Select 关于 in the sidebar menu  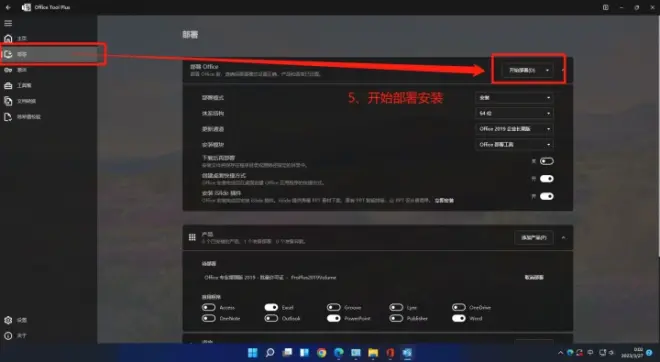tap(22, 335)
